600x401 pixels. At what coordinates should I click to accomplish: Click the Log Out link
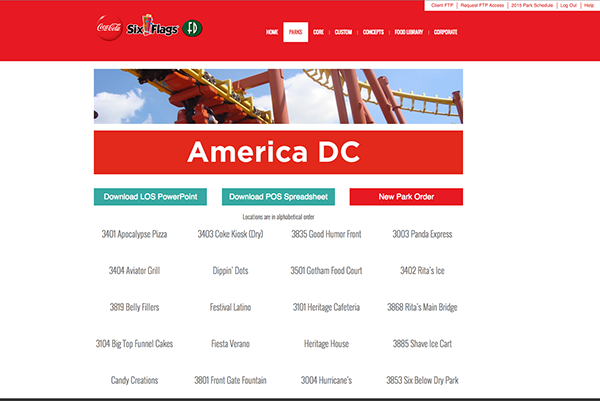(568, 5)
